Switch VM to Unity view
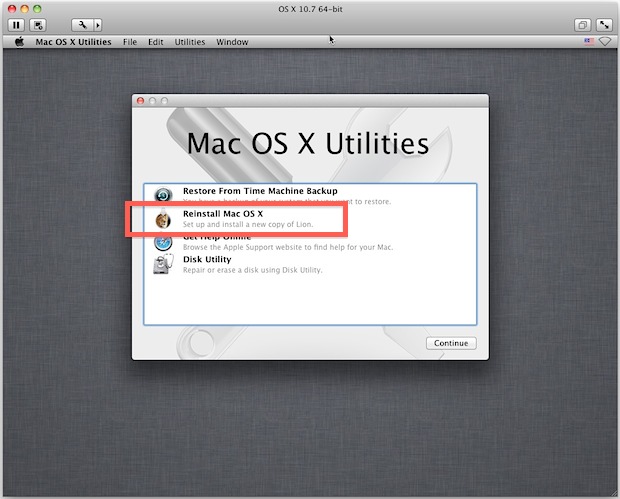 click(x=582, y=25)
